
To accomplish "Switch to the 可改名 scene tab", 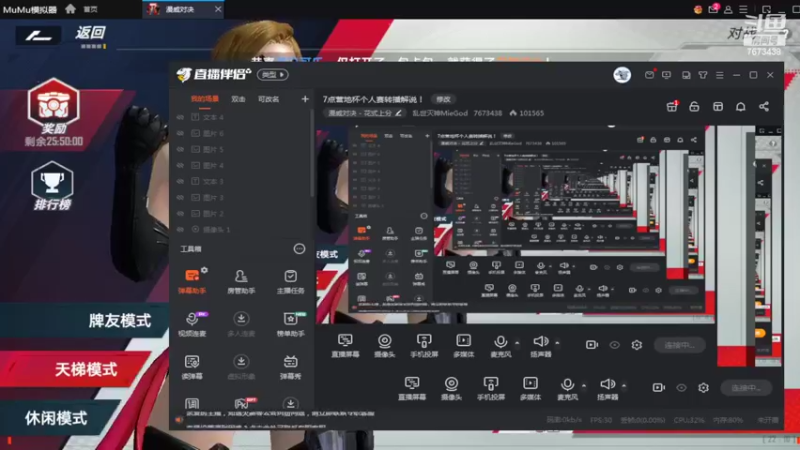I will 268,99.
